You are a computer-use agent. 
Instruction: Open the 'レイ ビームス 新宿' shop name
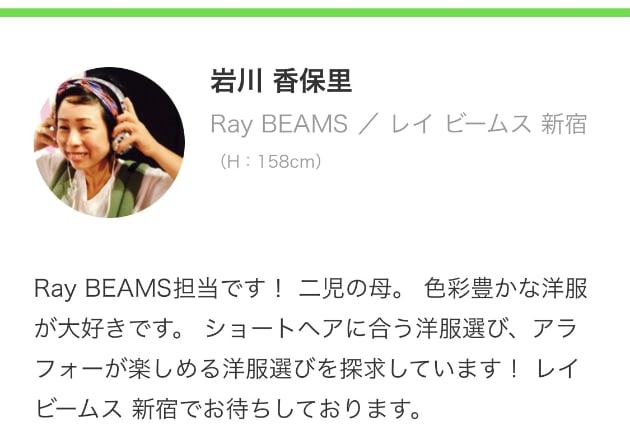click(489, 124)
